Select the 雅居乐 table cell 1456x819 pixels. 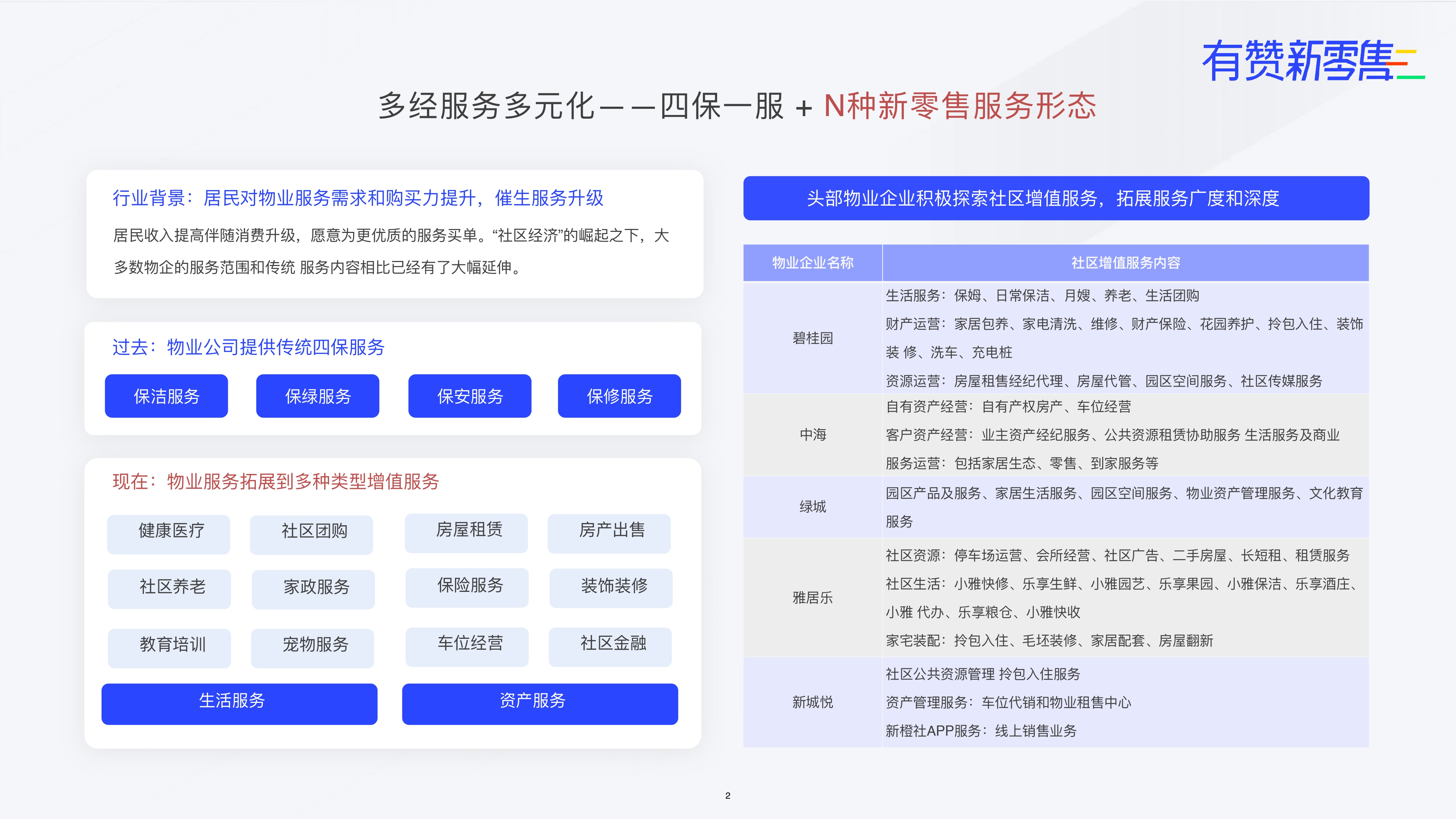tap(813, 597)
